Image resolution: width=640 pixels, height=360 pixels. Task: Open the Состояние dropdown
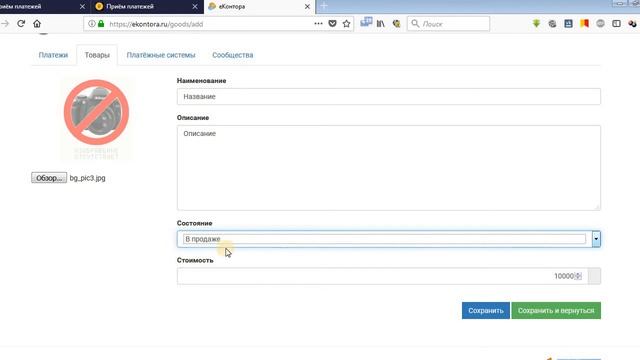(x=389, y=239)
